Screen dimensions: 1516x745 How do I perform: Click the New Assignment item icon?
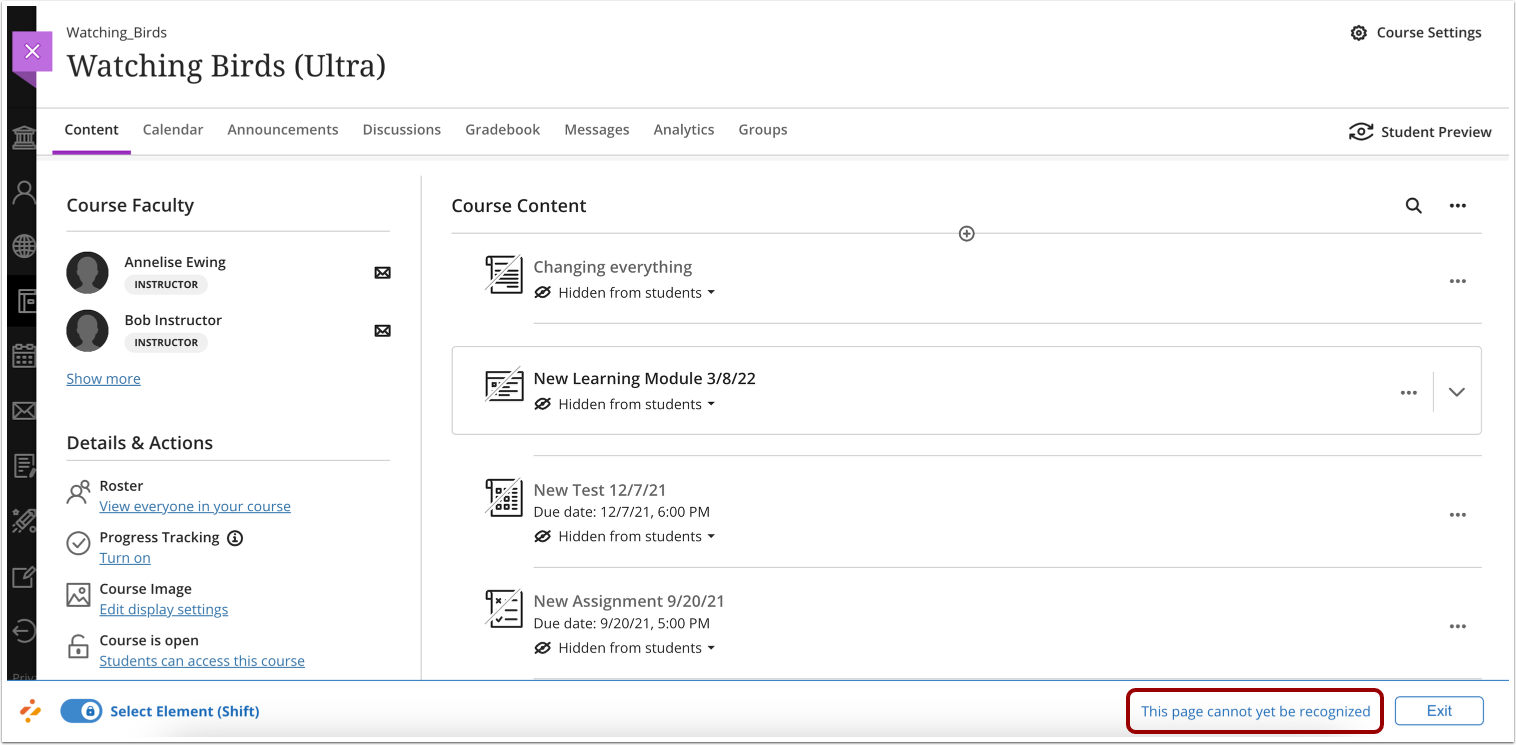click(x=504, y=608)
